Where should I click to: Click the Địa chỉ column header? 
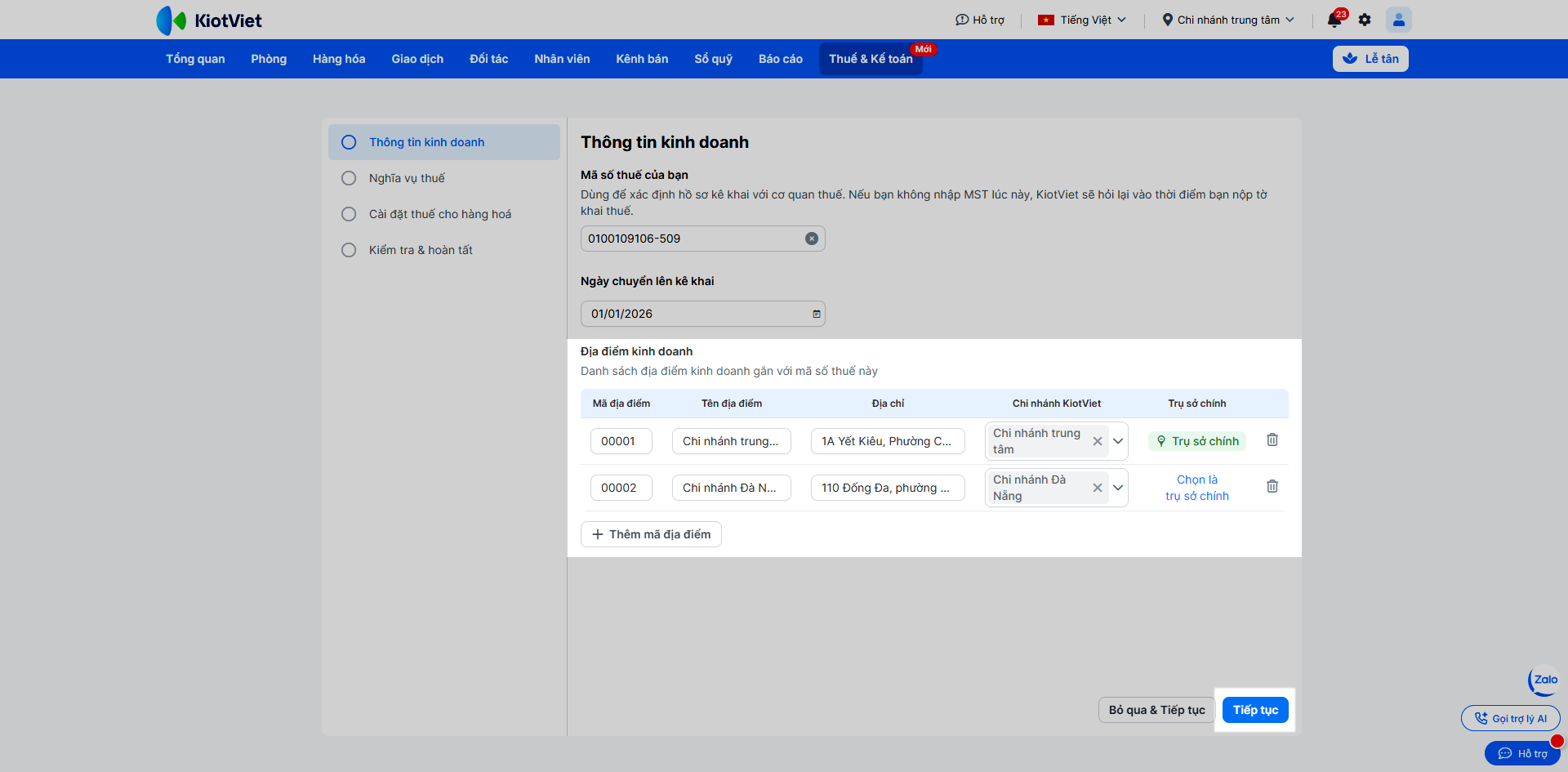tap(888, 404)
